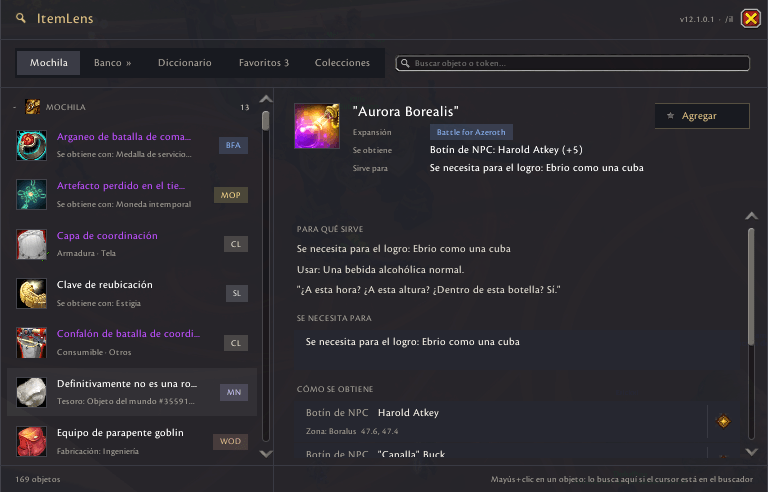Select Confalón de batalla icon
Viewport: 768px width, 492px height.
(31, 343)
